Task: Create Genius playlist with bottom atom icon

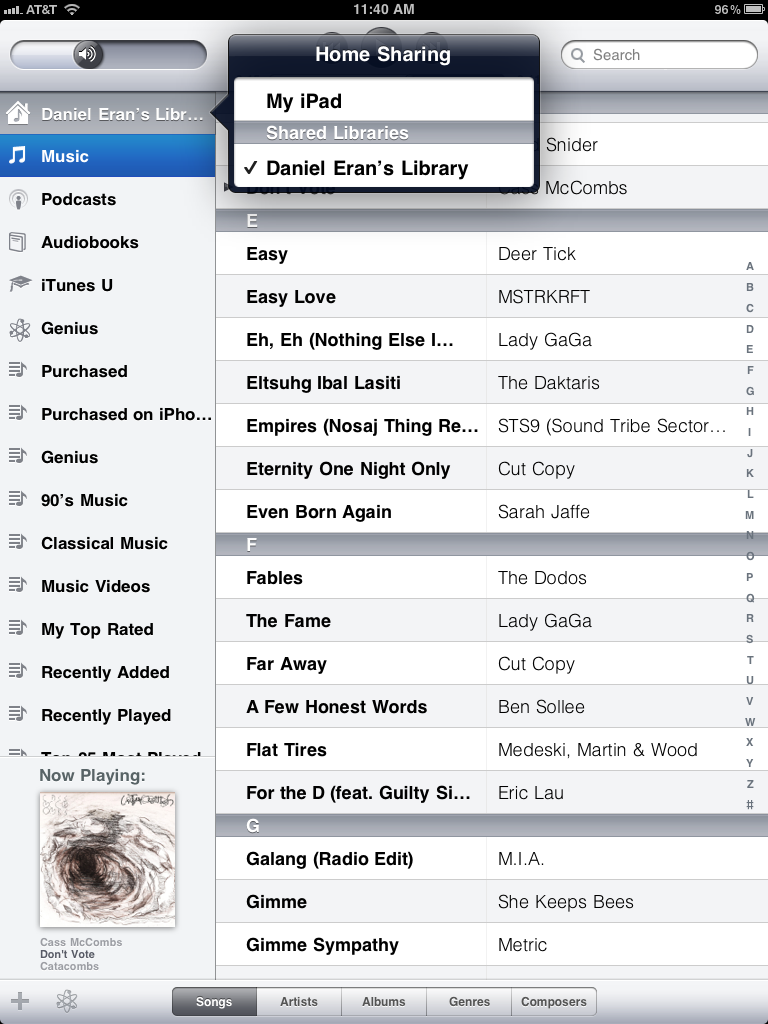Action: point(67,1000)
